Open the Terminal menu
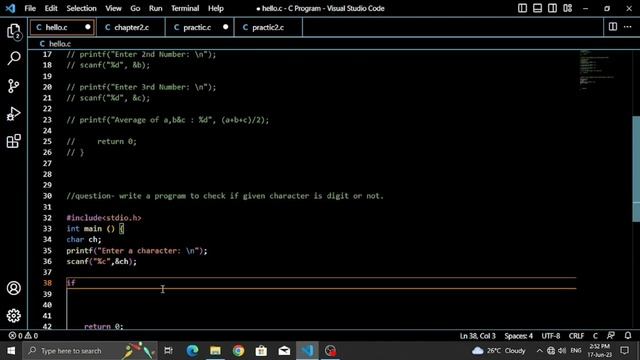The height and width of the screenshot is (360, 640). [x=185, y=8]
